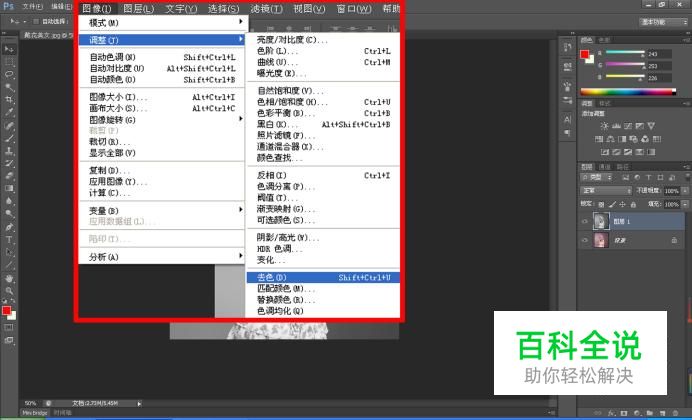Open the 填充 fill slider dropdown
The width and height of the screenshot is (692, 420).
685,205
